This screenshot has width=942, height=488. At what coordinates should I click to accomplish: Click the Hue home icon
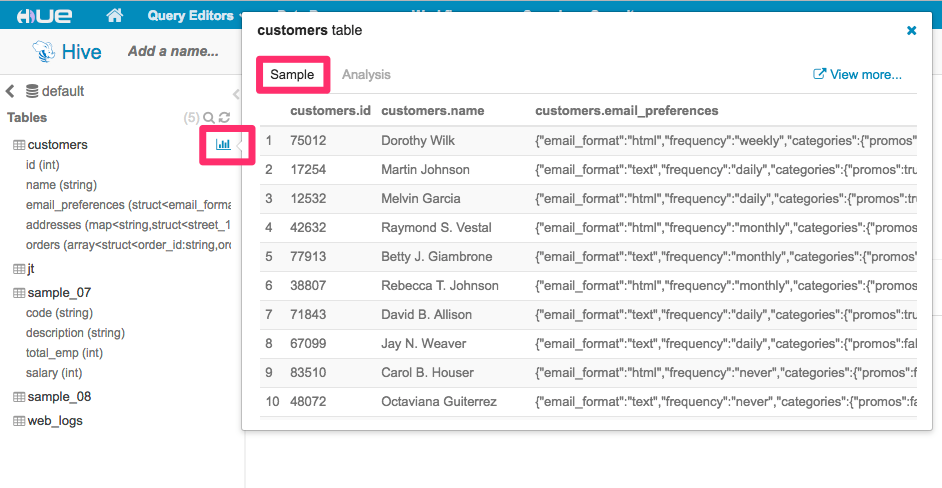pos(114,15)
